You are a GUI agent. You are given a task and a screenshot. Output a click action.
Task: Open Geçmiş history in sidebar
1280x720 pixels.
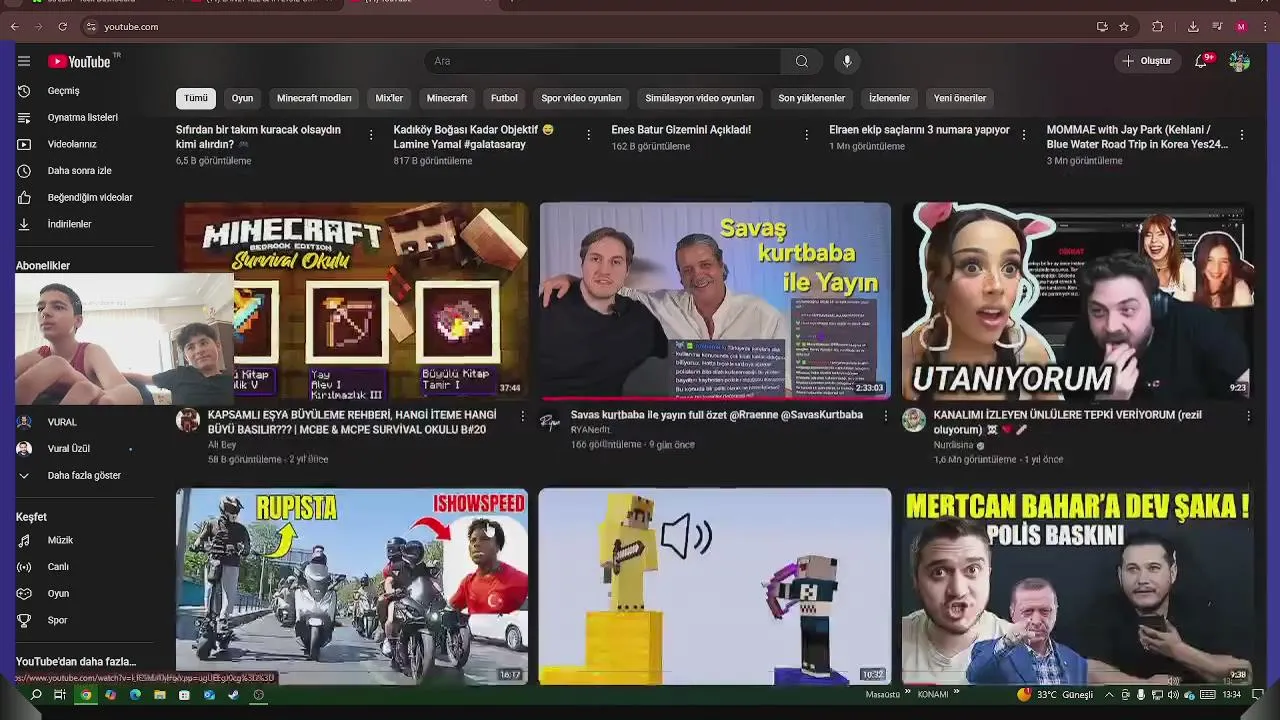pos(63,91)
